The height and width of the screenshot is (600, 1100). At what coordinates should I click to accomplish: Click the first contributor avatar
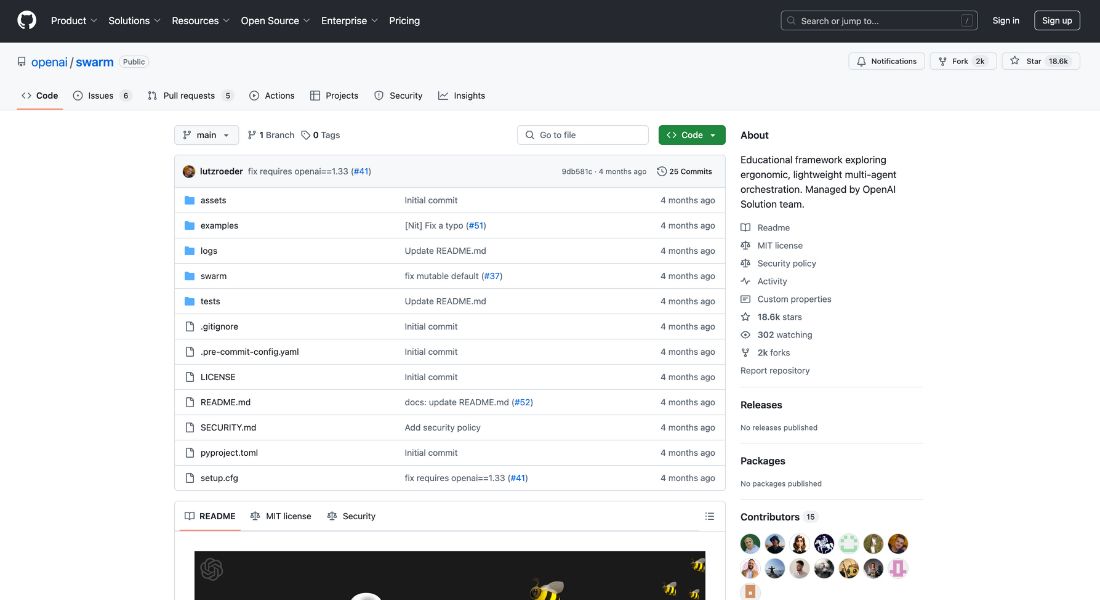point(749,543)
